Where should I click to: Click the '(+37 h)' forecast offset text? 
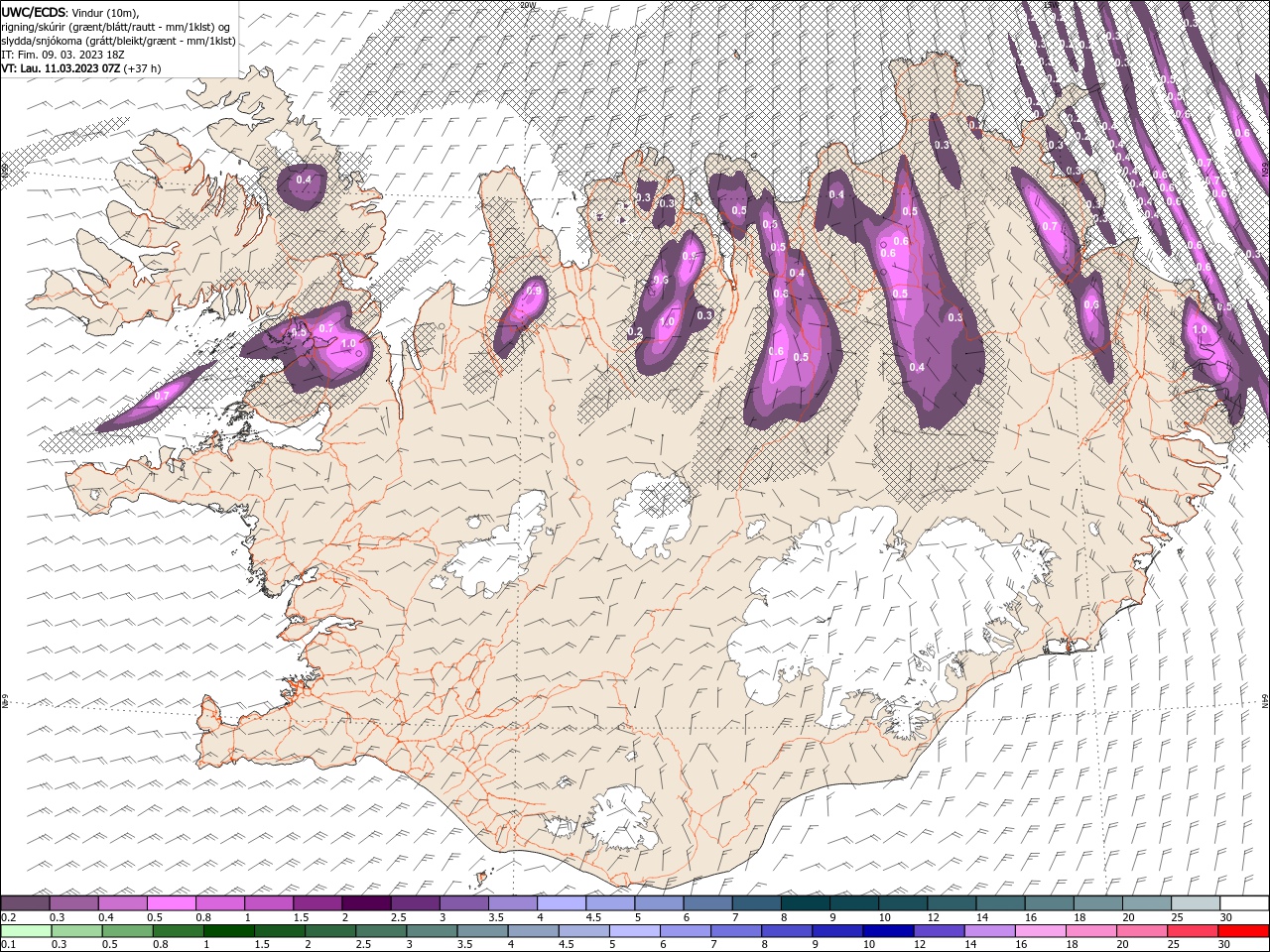click(143, 68)
